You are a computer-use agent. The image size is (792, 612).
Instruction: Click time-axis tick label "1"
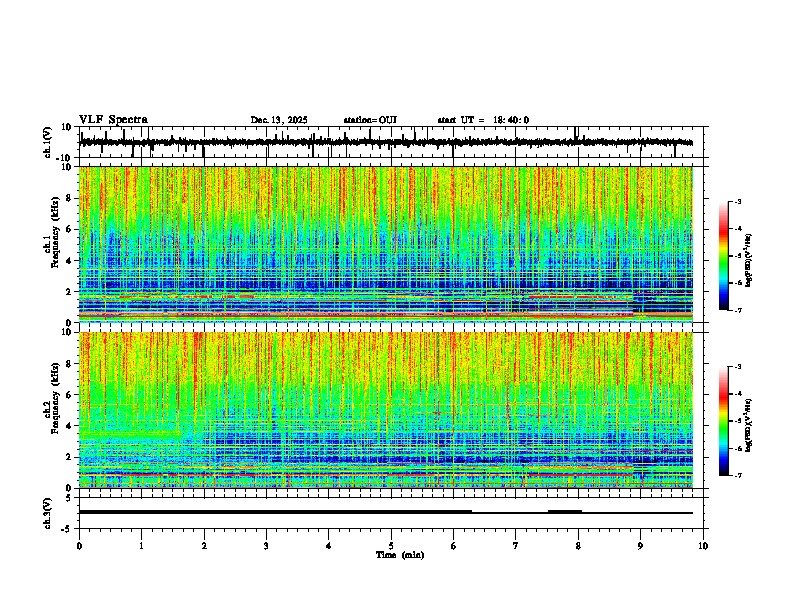click(x=141, y=546)
